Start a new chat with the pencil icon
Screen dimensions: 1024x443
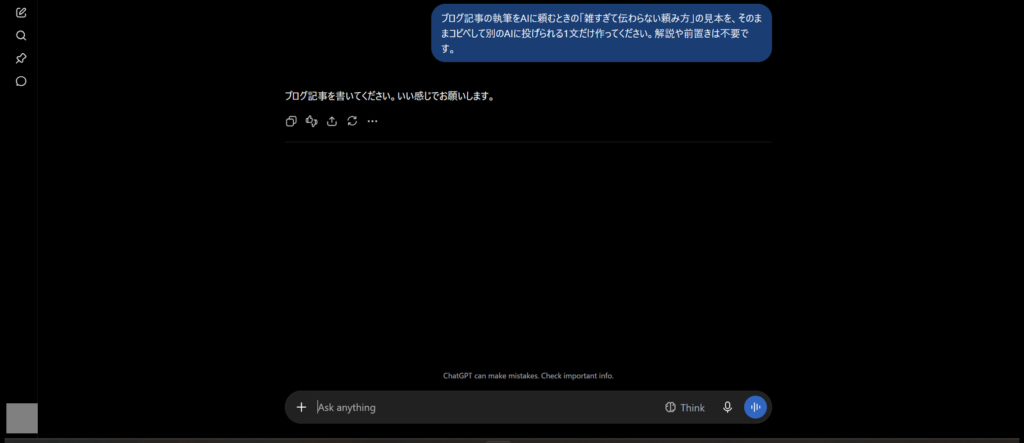(x=21, y=12)
